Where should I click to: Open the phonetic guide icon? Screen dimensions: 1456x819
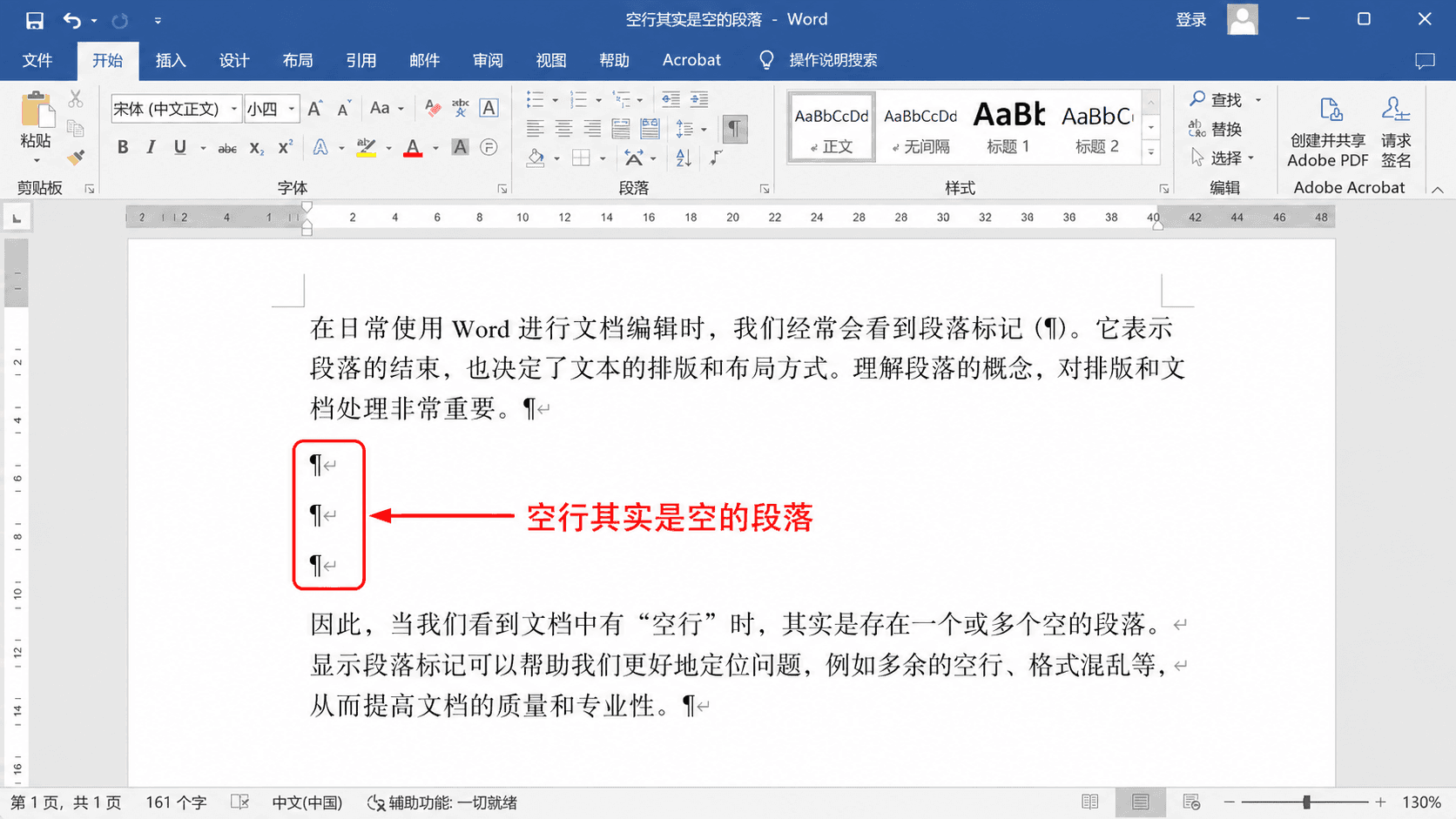tap(461, 108)
